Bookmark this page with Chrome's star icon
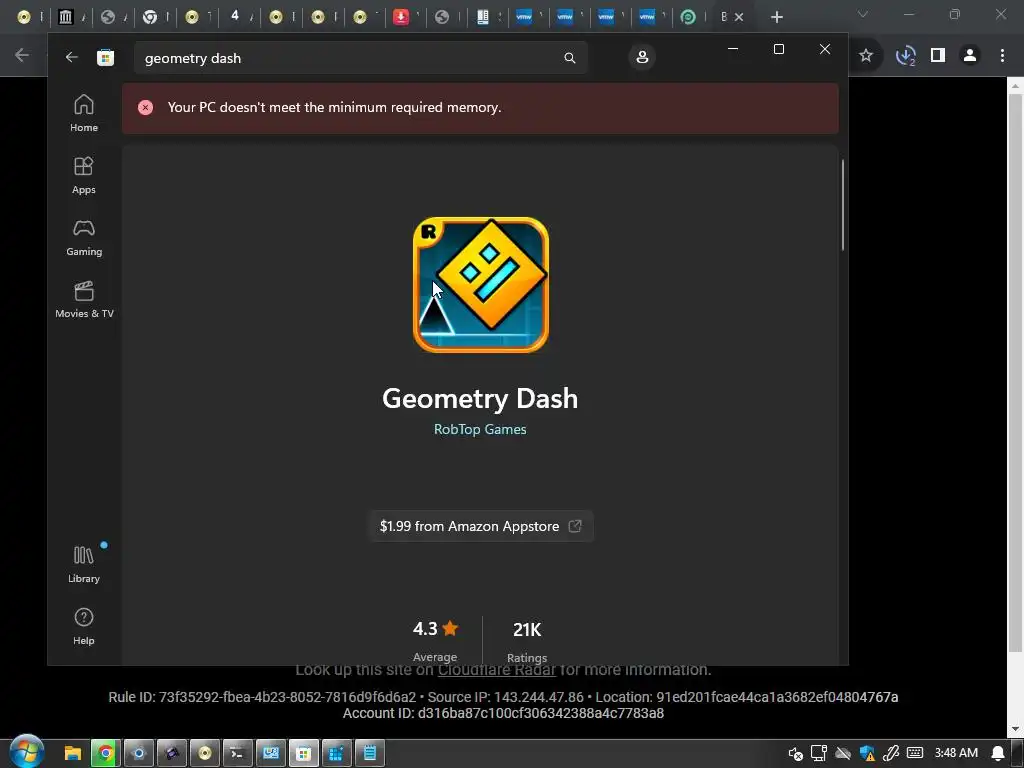 pos(866,56)
